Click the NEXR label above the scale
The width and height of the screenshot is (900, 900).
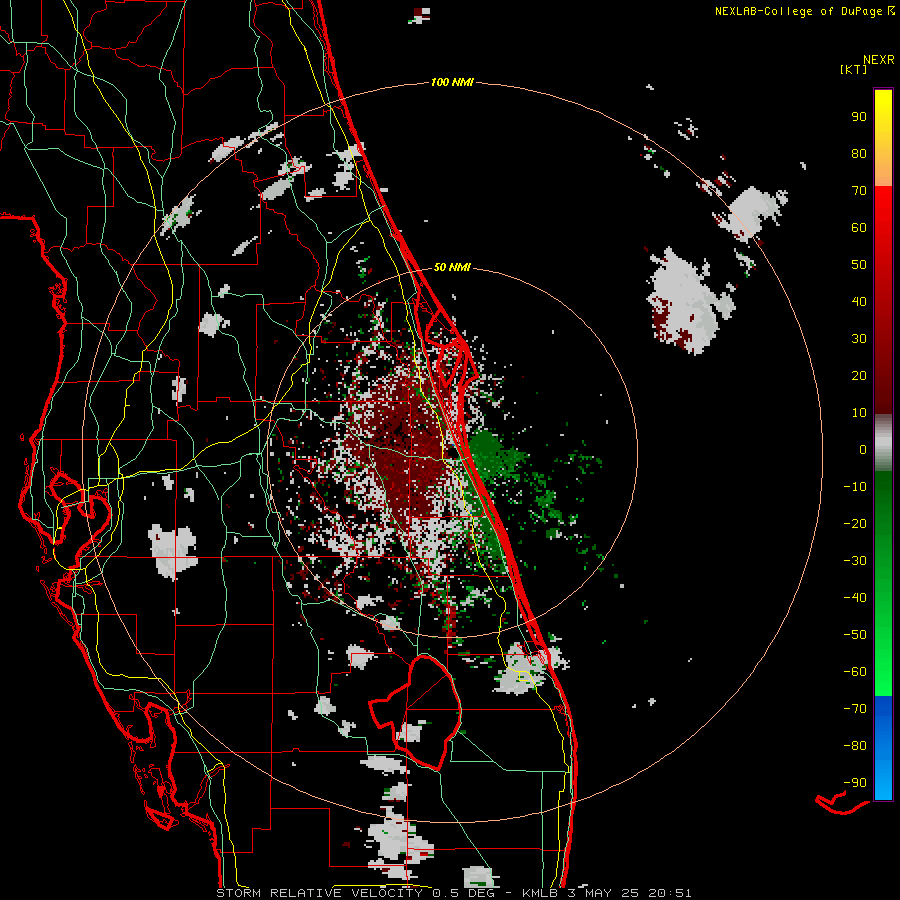pos(879,60)
